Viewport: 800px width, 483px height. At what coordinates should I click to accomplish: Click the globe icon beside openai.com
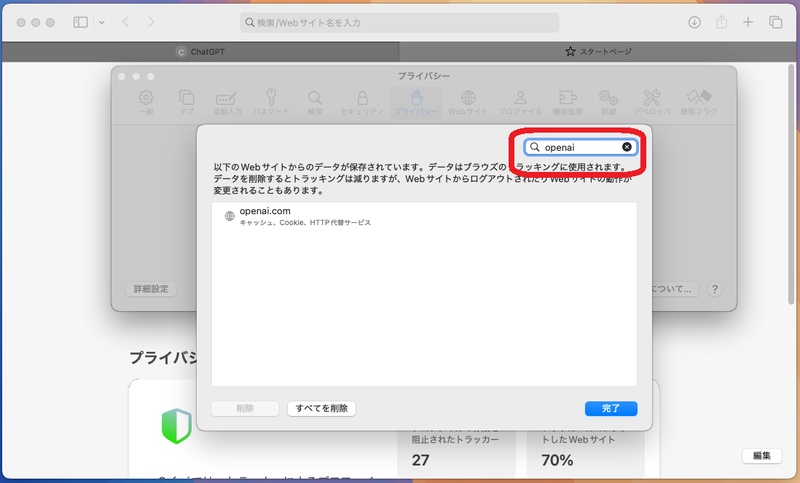click(x=230, y=216)
